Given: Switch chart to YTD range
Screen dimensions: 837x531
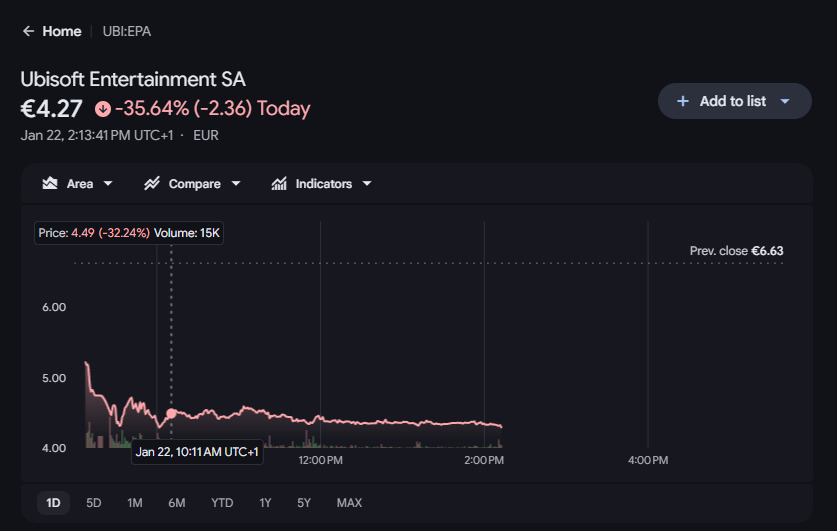Looking at the screenshot, I should click(222, 503).
